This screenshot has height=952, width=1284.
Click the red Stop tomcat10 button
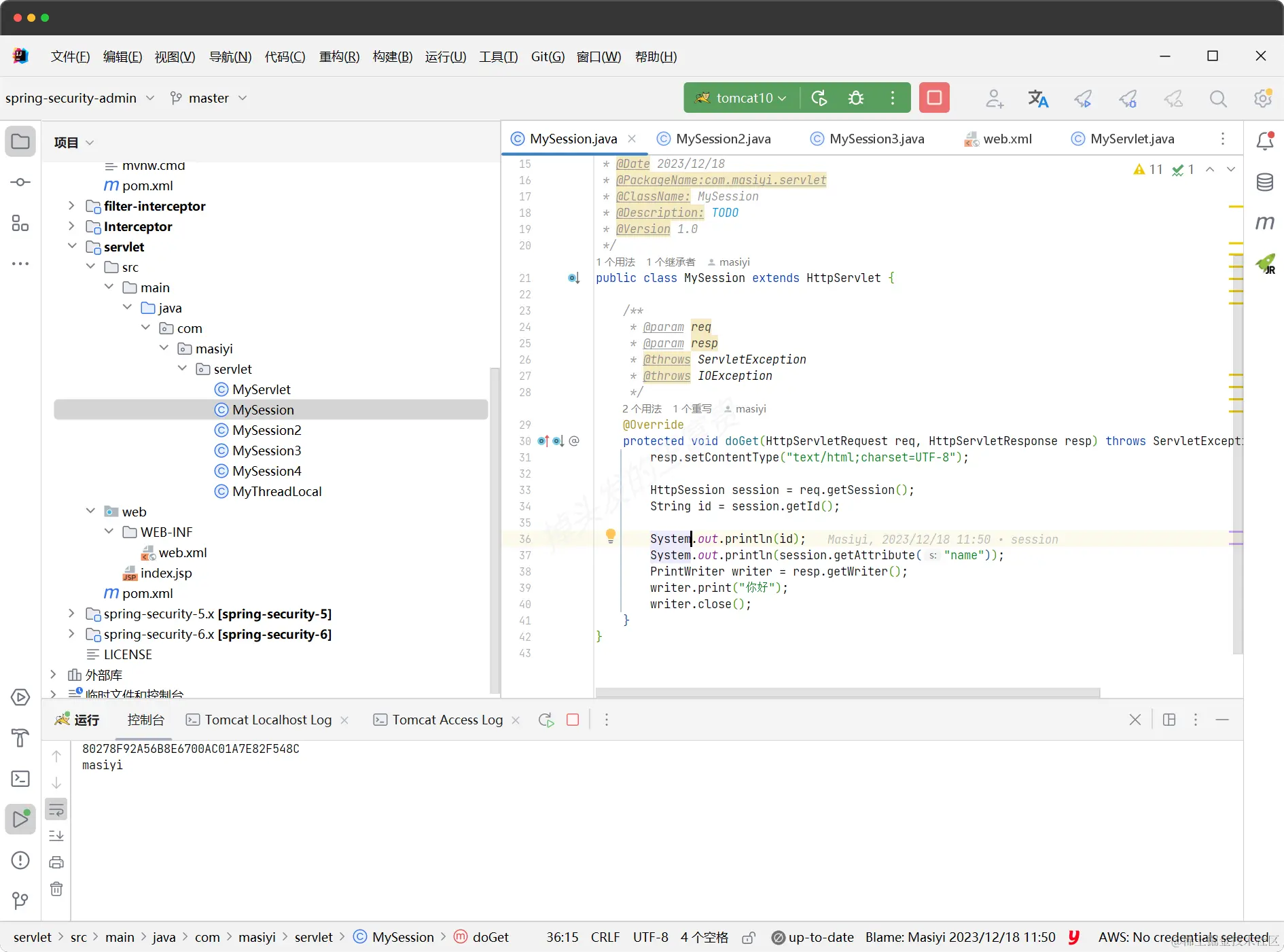[x=934, y=98]
